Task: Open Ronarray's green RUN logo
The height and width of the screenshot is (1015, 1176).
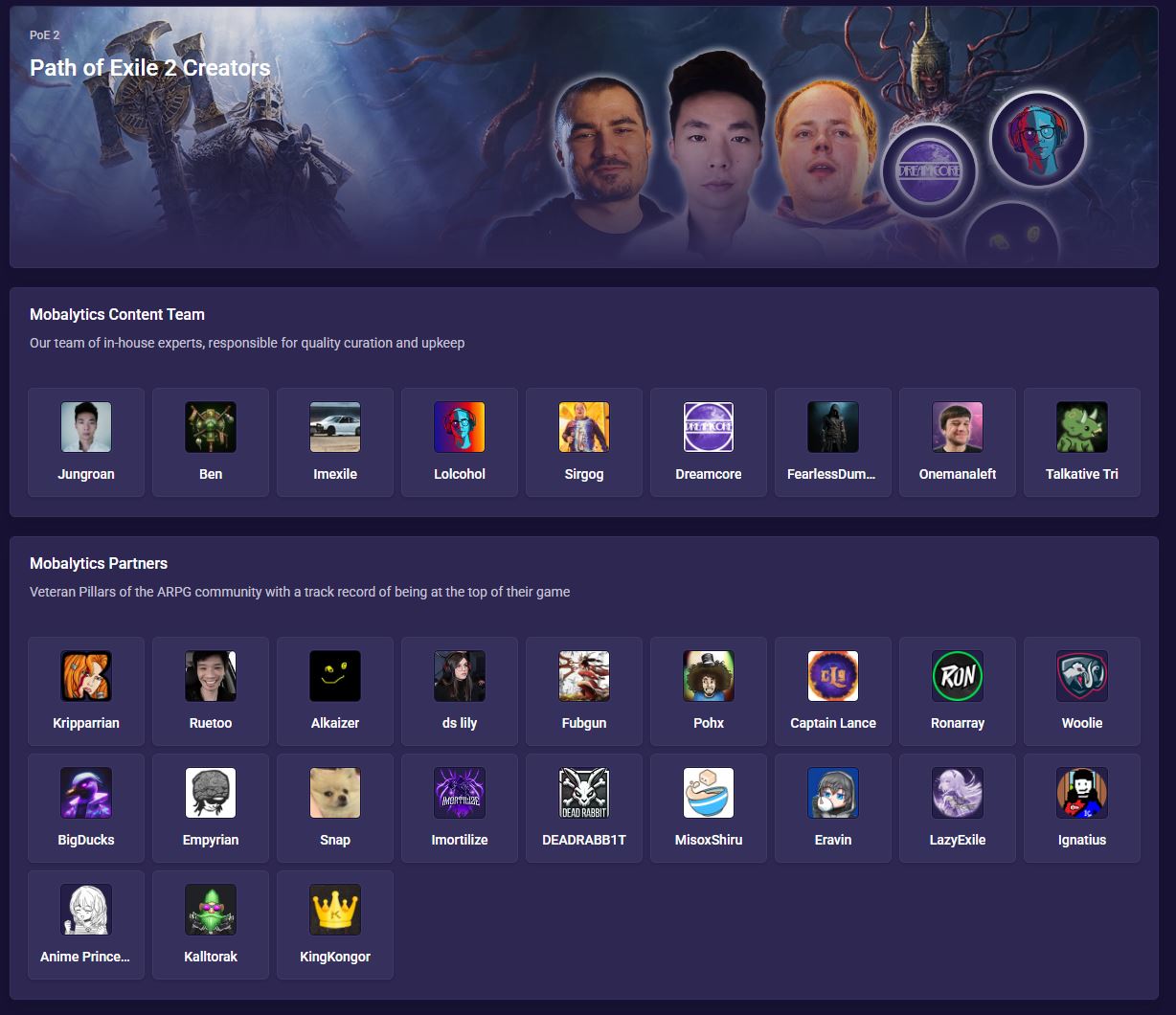Action: 958,676
